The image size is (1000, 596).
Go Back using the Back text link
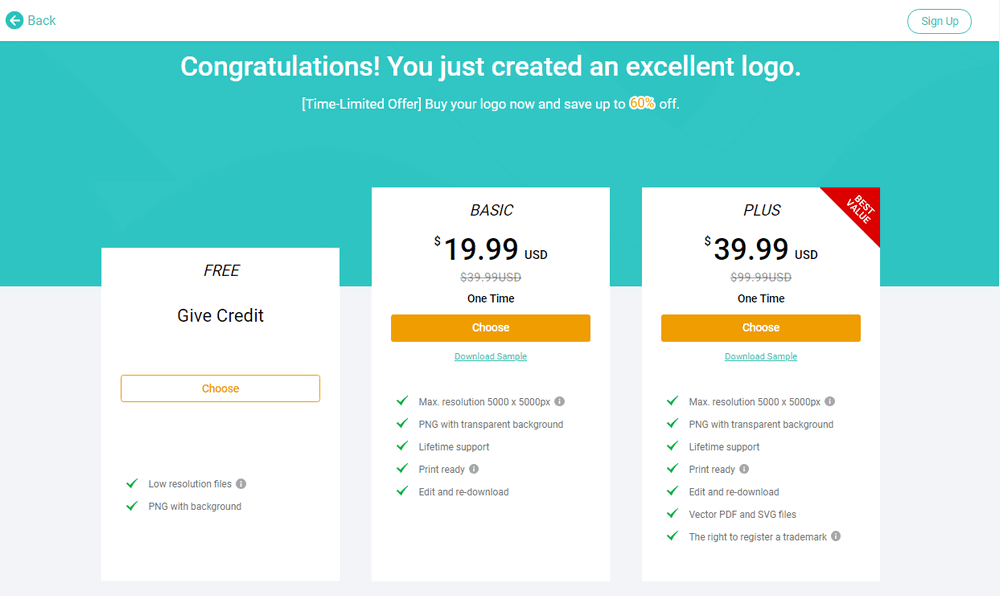click(x=41, y=20)
